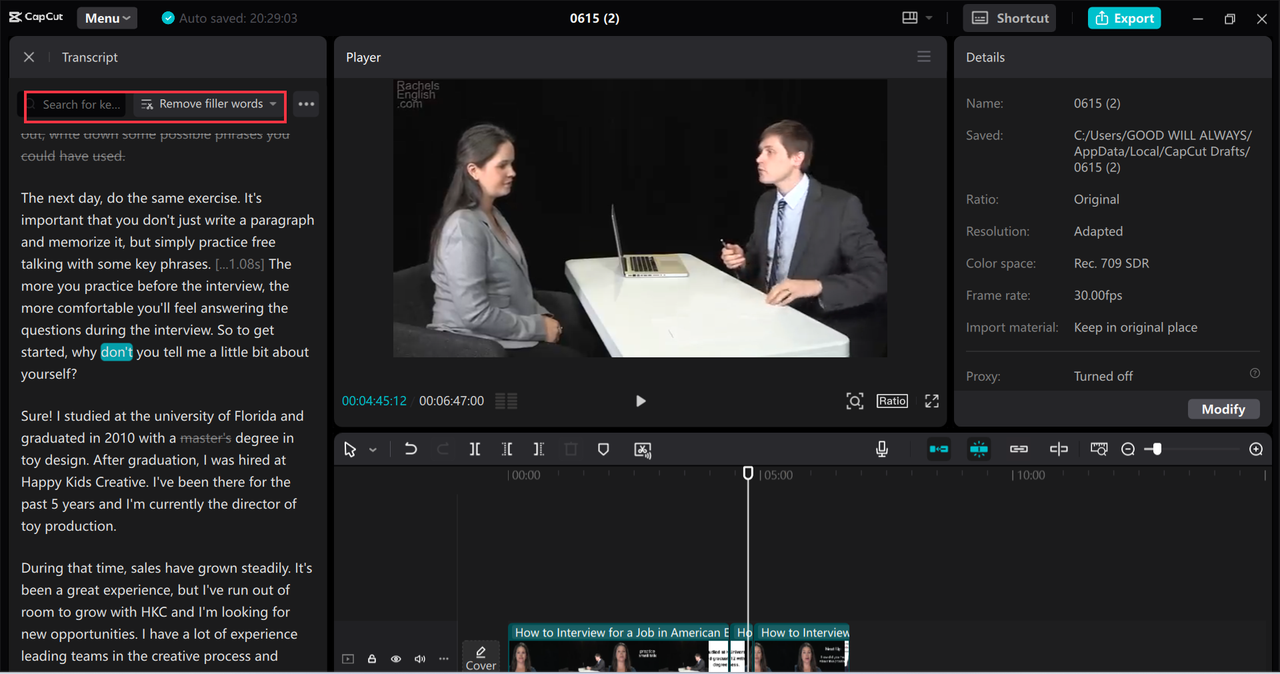Select the first How to Interview clip

[x=619, y=647]
